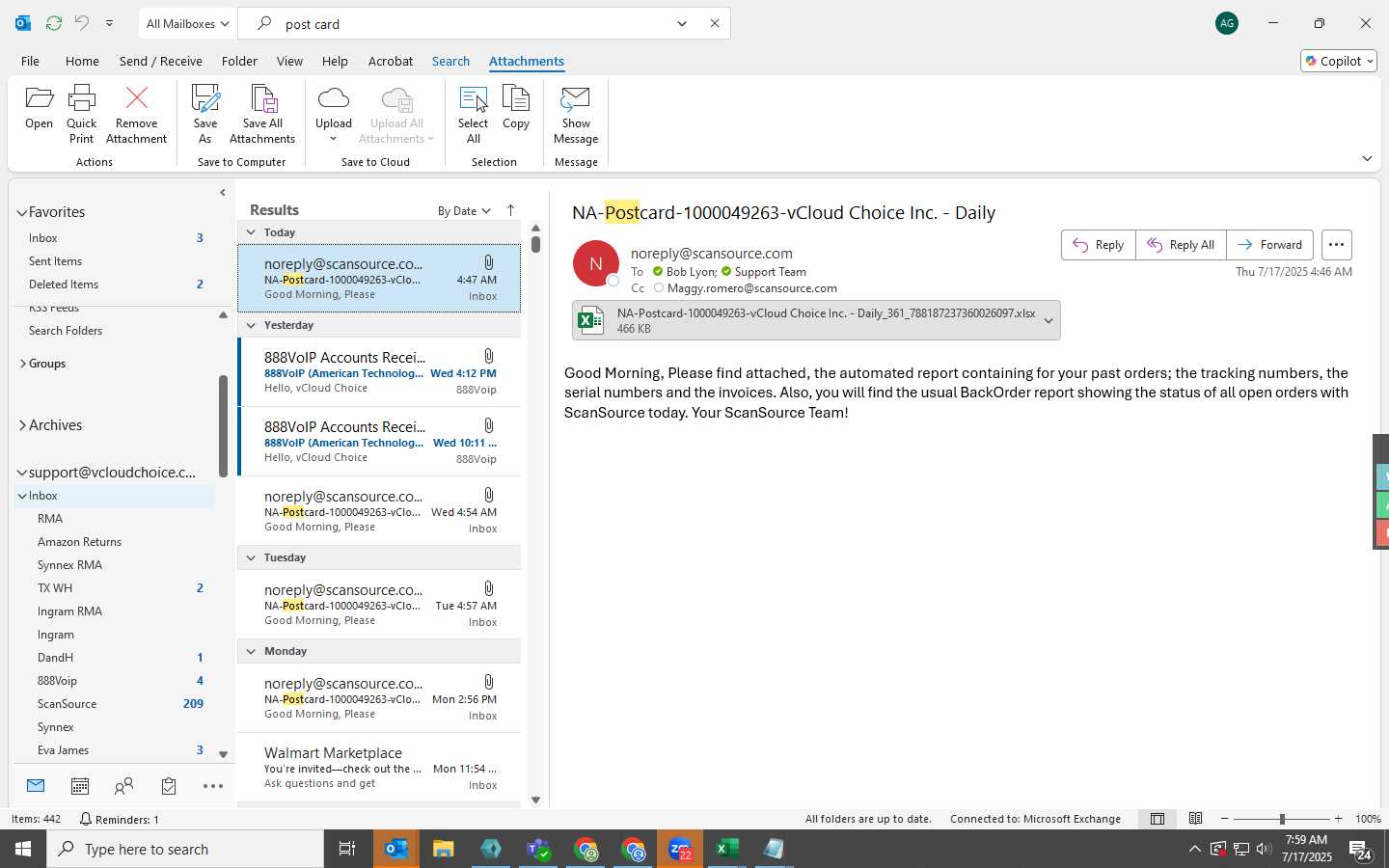Viewport: 1389px width, 868px height.
Task: Open the Walmart Marketplace email
Action: [x=380, y=768]
